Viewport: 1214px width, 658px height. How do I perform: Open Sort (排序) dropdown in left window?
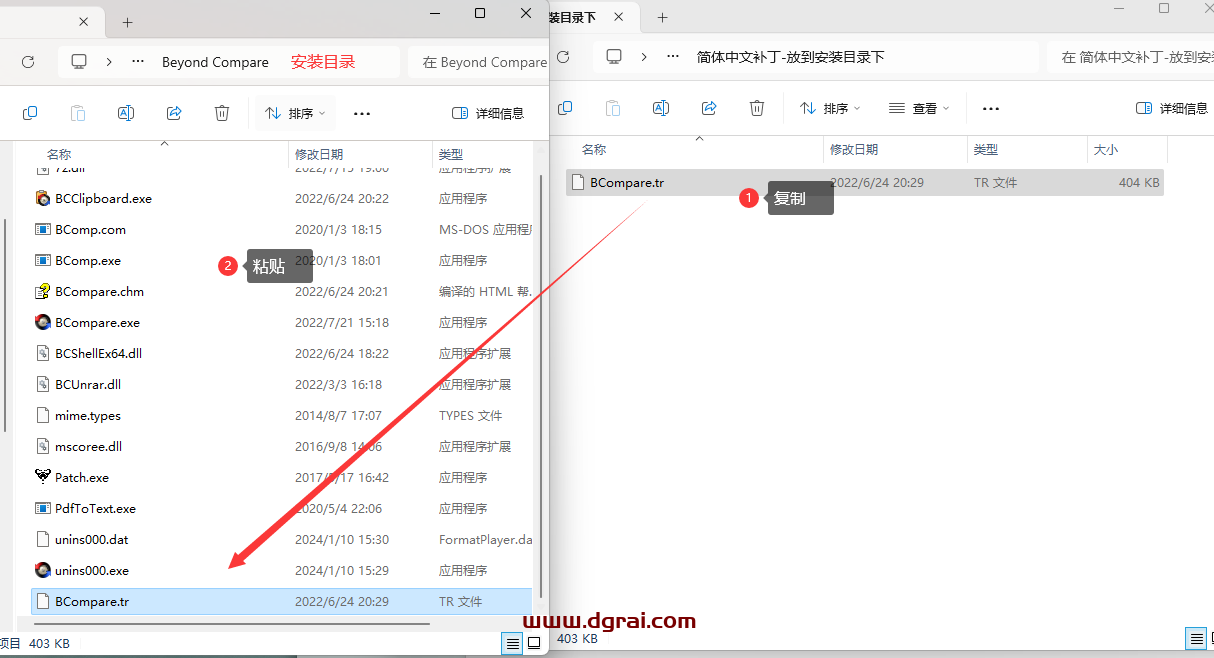click(295, 113)
